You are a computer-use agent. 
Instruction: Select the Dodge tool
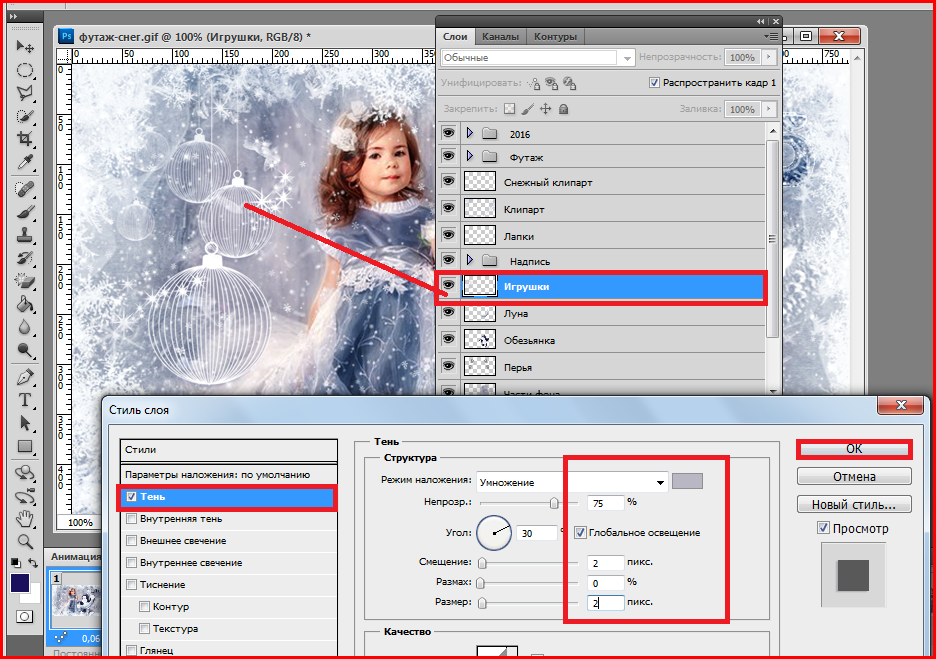click(25, 350)
